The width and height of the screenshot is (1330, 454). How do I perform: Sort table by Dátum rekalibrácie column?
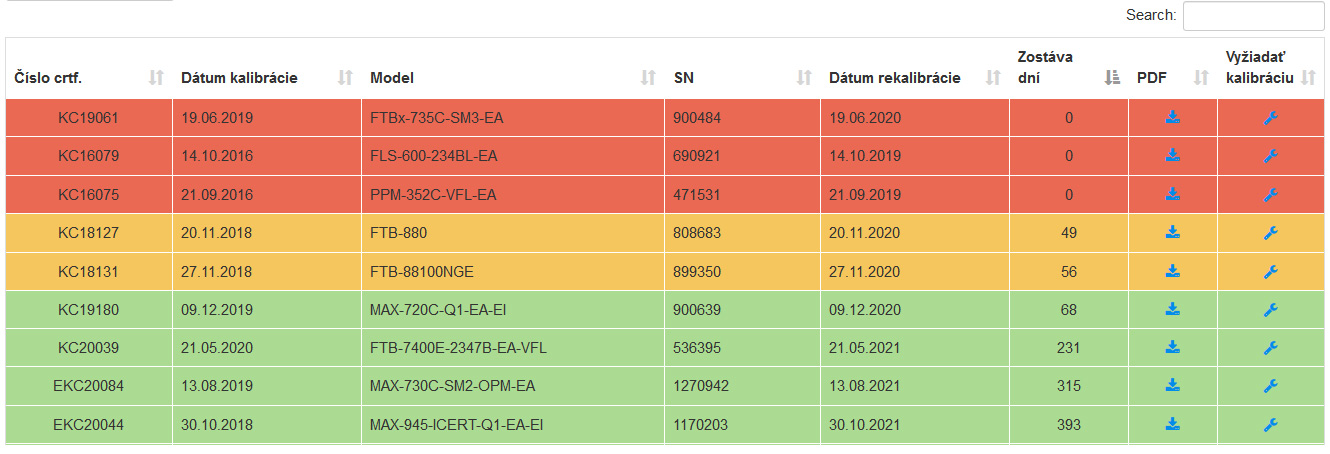[x=915, y=68]
